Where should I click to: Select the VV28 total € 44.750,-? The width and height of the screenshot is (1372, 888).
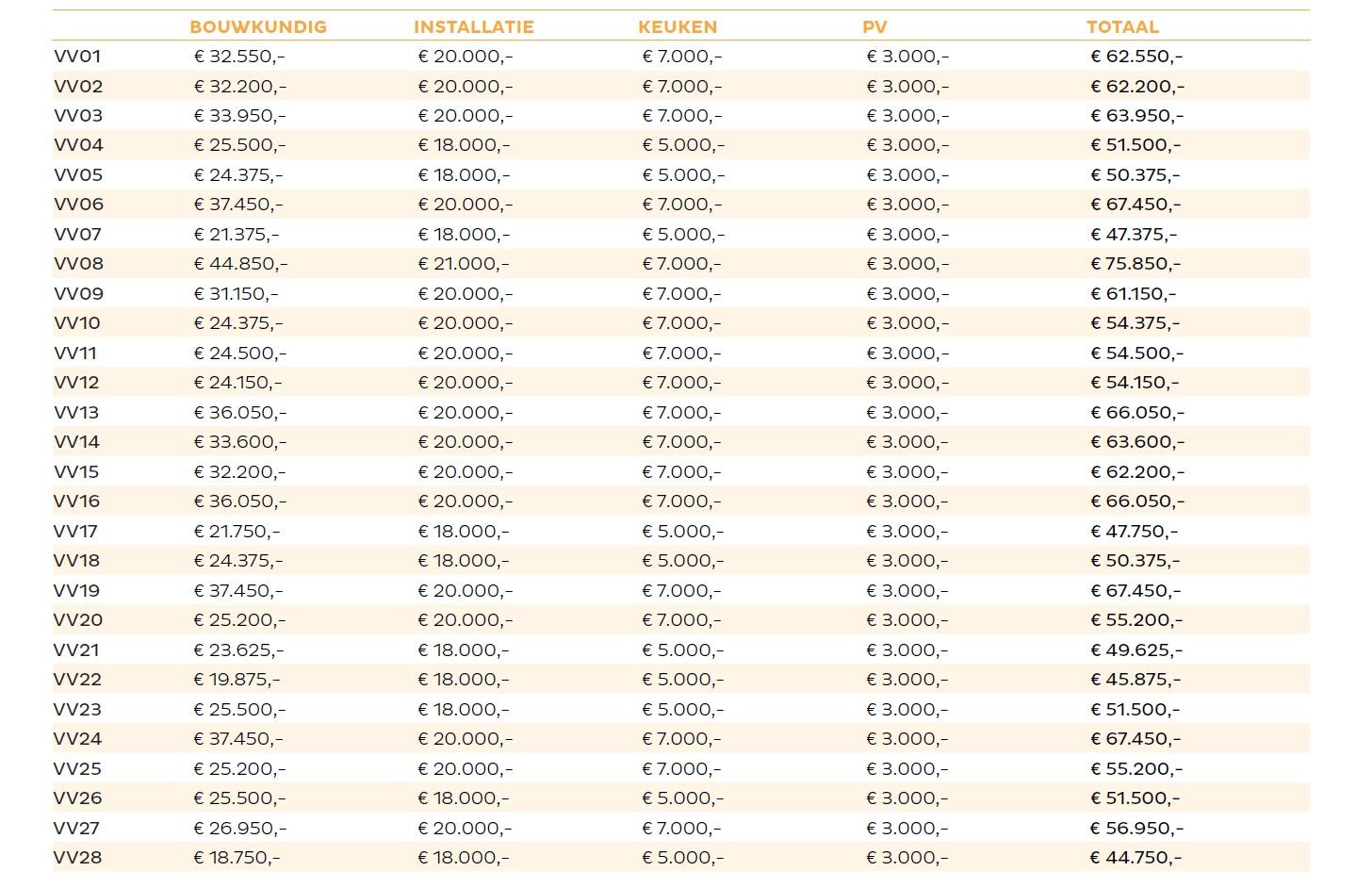point(1135,858)
